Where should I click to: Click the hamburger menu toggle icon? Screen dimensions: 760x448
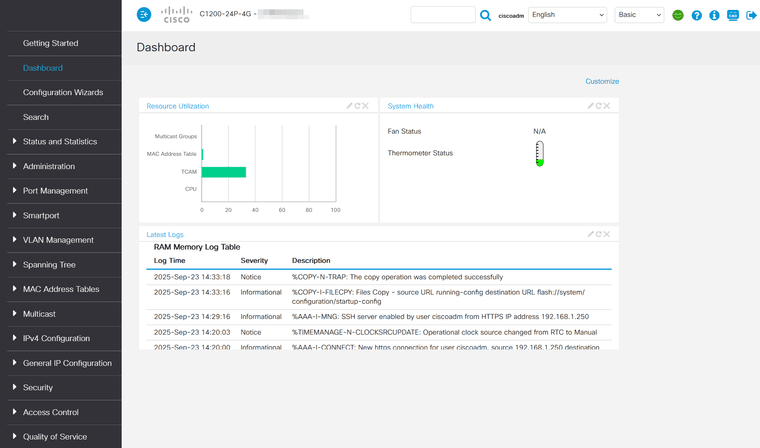144,15
